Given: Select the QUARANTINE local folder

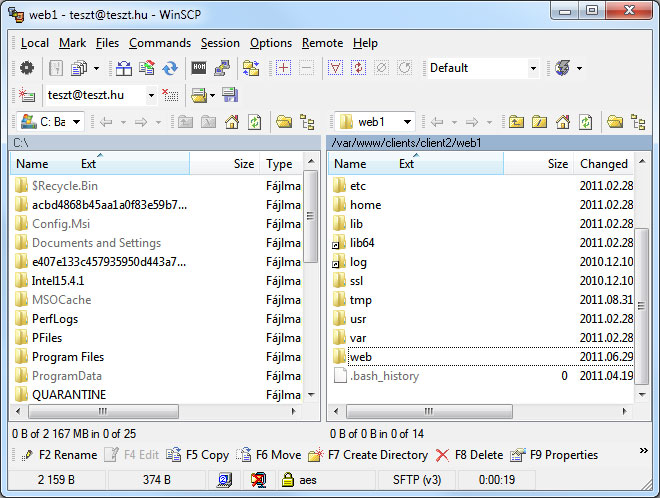Looking at the screenshot, I should (69, 395).
